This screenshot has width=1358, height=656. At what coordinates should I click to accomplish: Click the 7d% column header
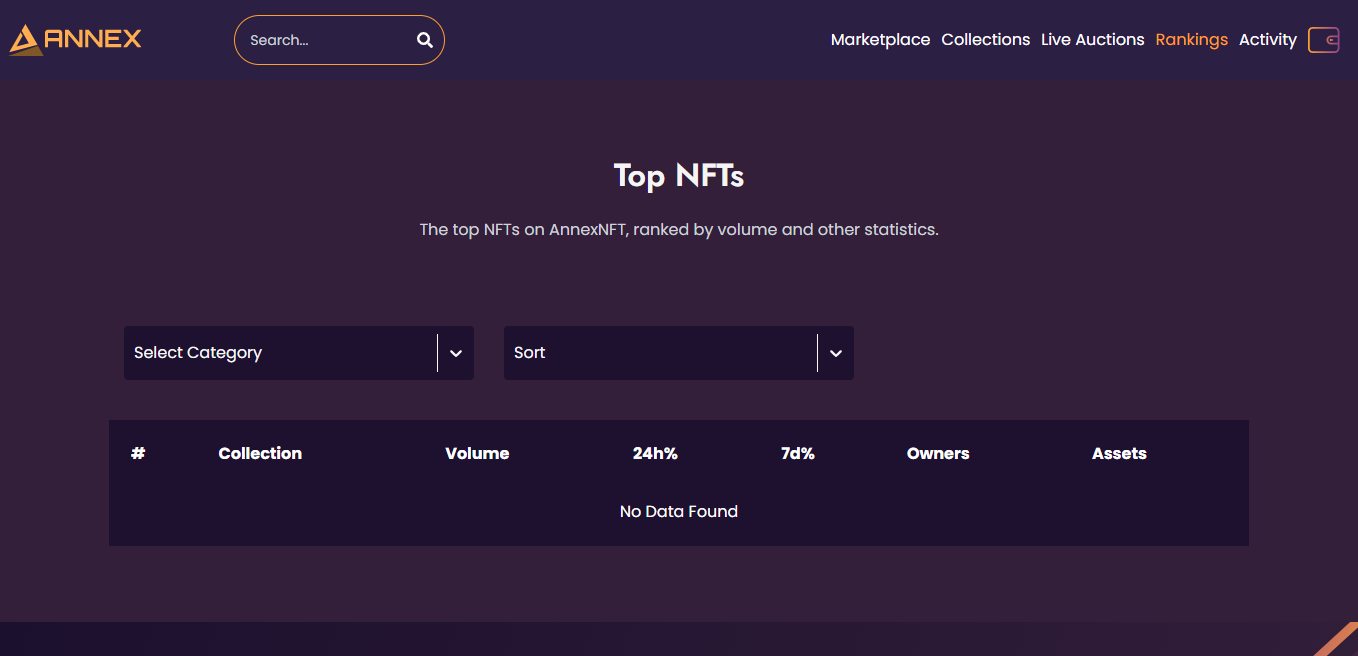coord(797,454)
